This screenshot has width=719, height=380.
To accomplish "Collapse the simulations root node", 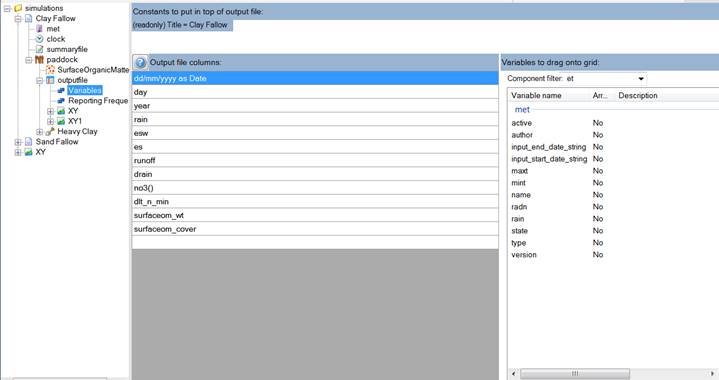I will [x=7, y=8].
